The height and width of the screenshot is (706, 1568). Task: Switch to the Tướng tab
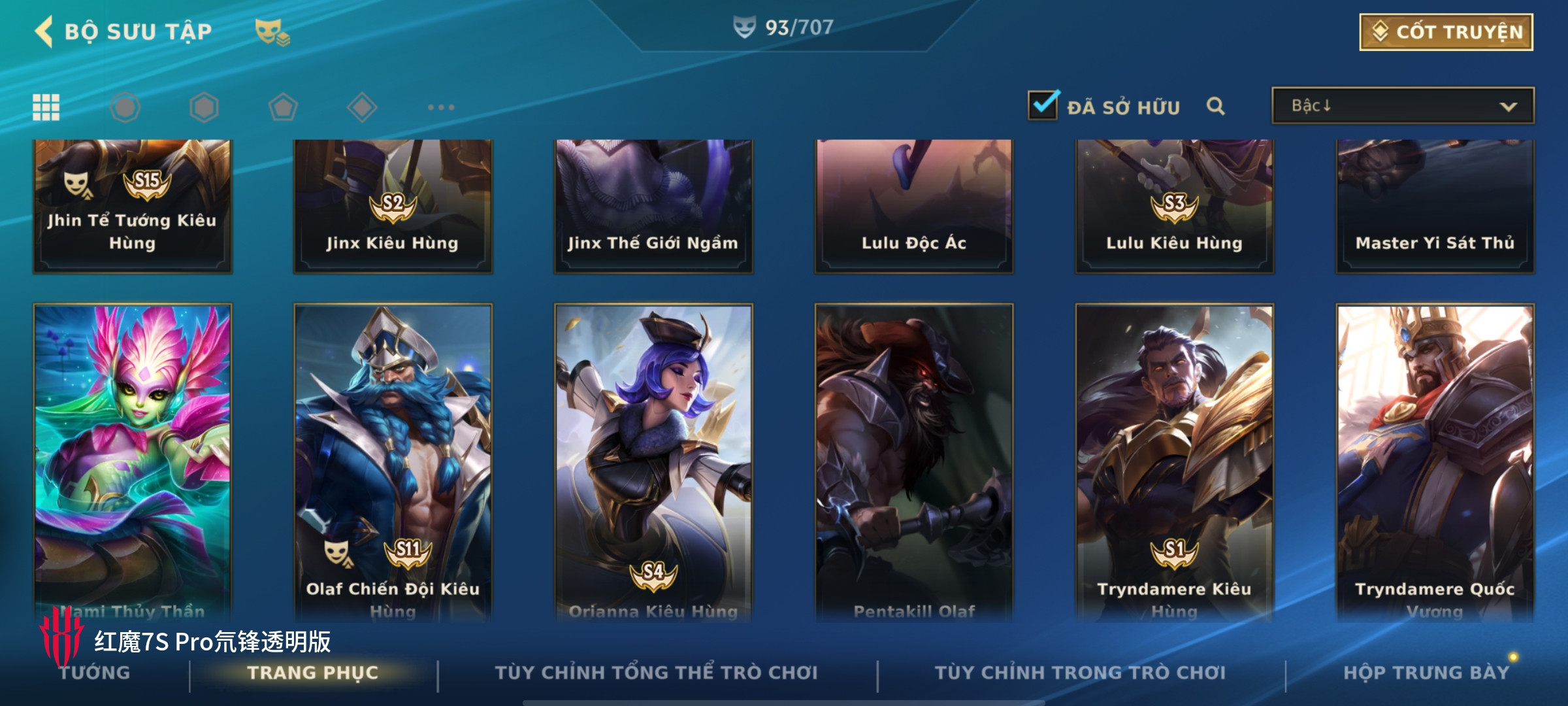95,673
